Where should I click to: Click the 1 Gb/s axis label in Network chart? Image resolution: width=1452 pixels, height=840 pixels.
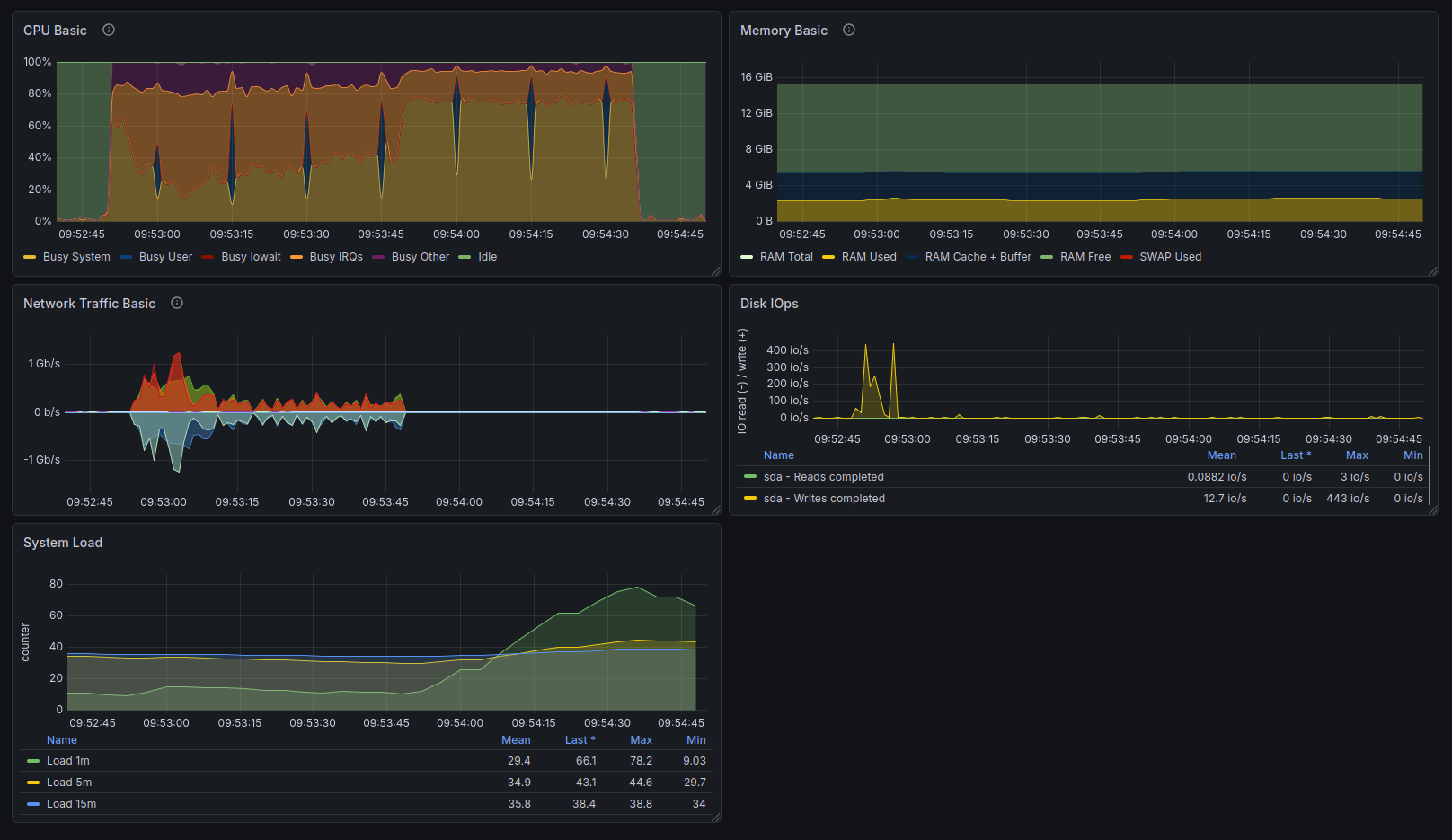click(x=44, y=364)
